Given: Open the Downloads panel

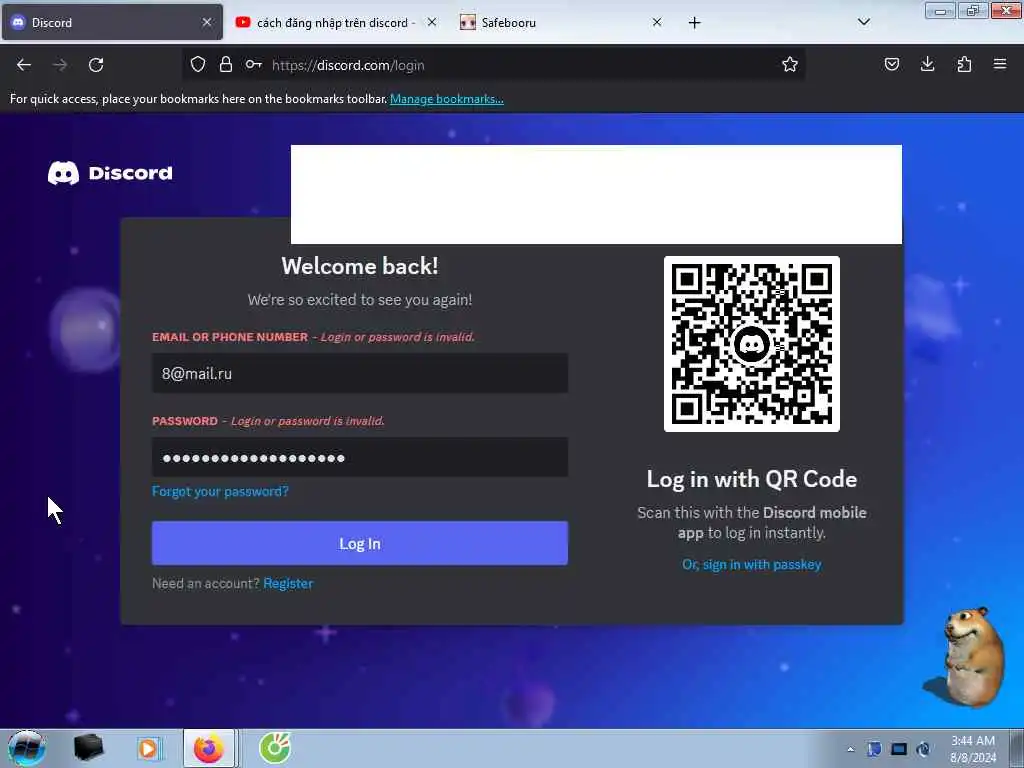Looking at the screenshot, I should pos(927,65).
